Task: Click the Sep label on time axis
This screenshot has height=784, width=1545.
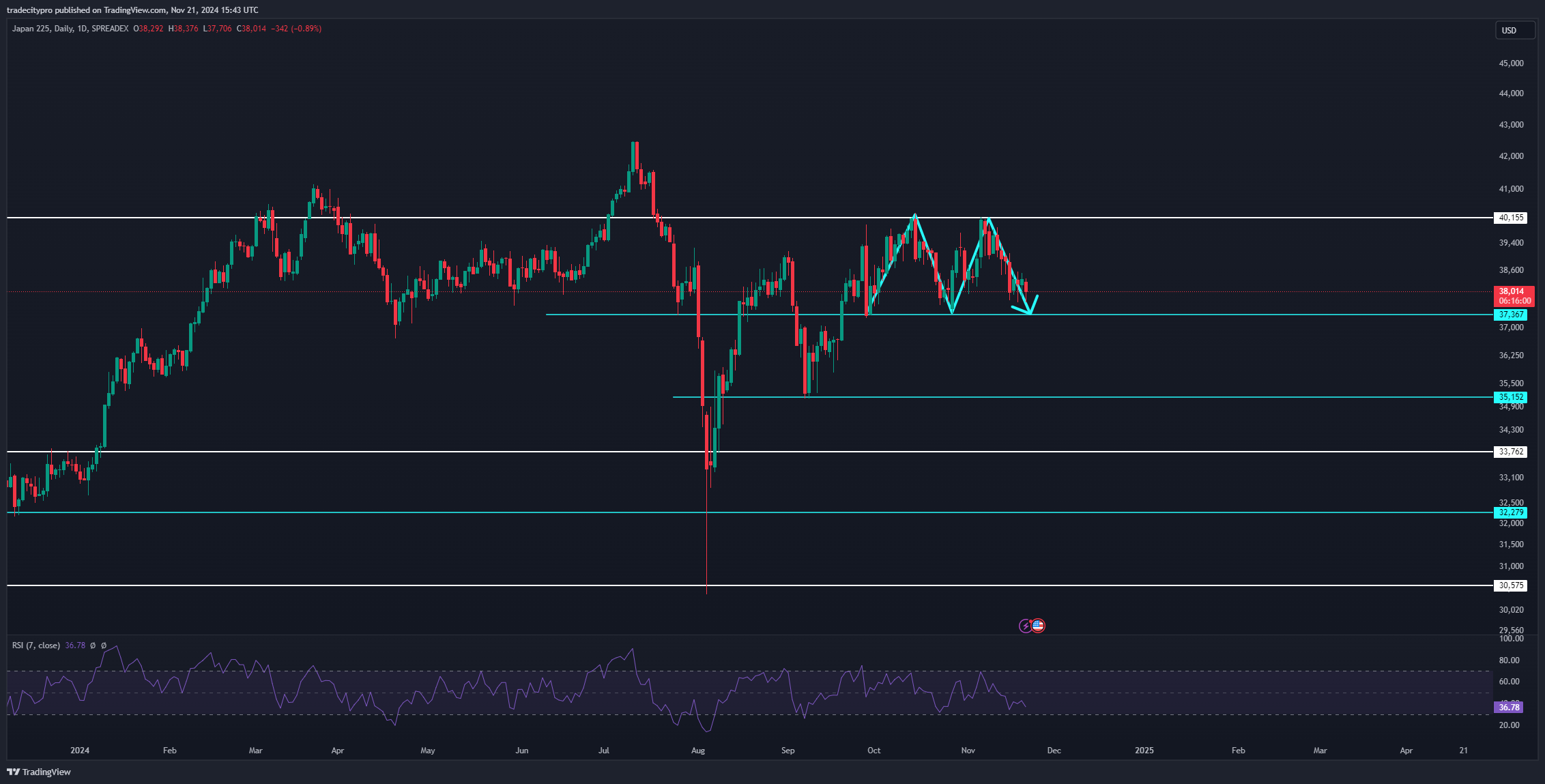Action: coord(788,751)
